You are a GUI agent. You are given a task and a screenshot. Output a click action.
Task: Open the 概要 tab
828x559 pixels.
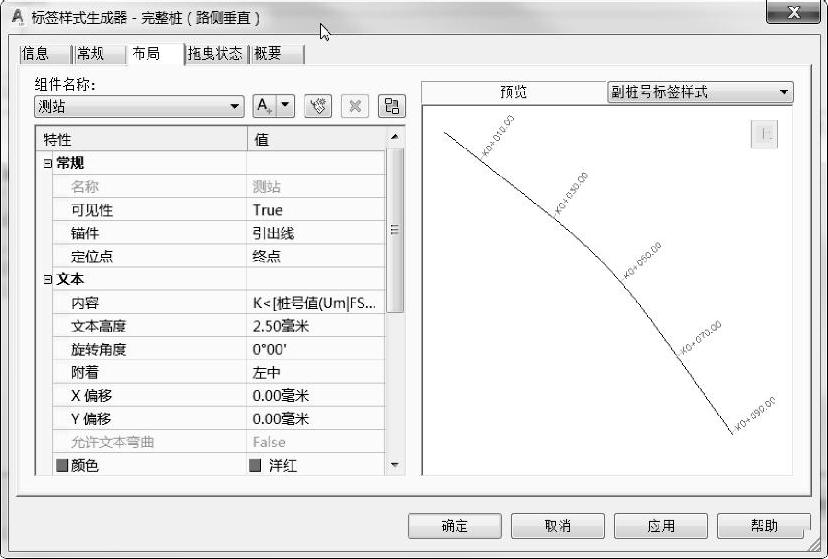point(277,54)
